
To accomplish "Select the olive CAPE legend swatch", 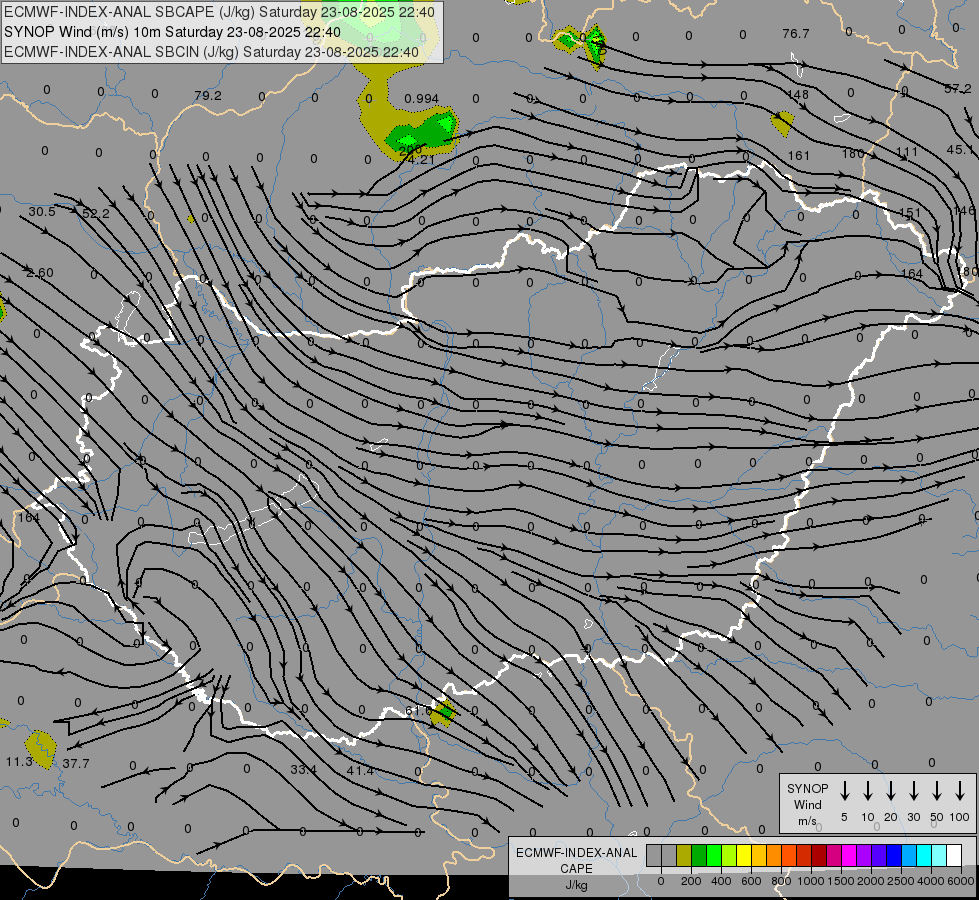I will pos(684,856).
